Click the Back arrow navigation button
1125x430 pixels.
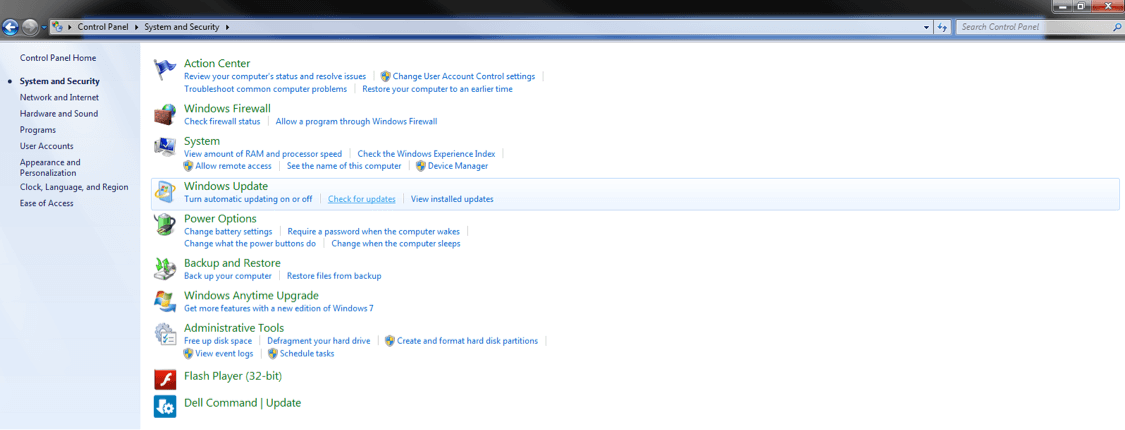point(11,27)
